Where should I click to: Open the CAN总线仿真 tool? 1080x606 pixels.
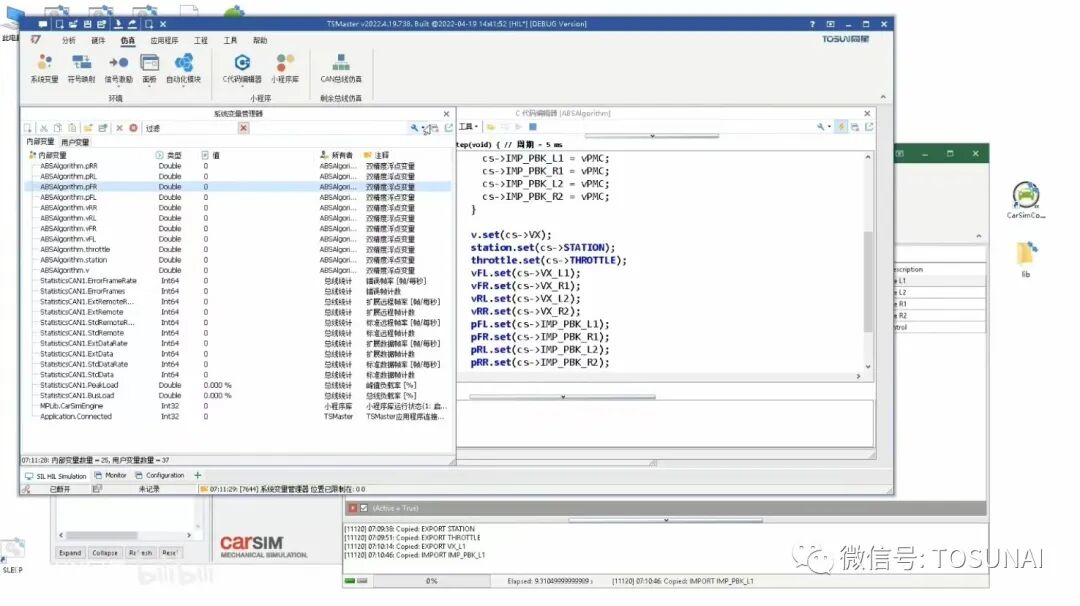click(x=341, y=69)
